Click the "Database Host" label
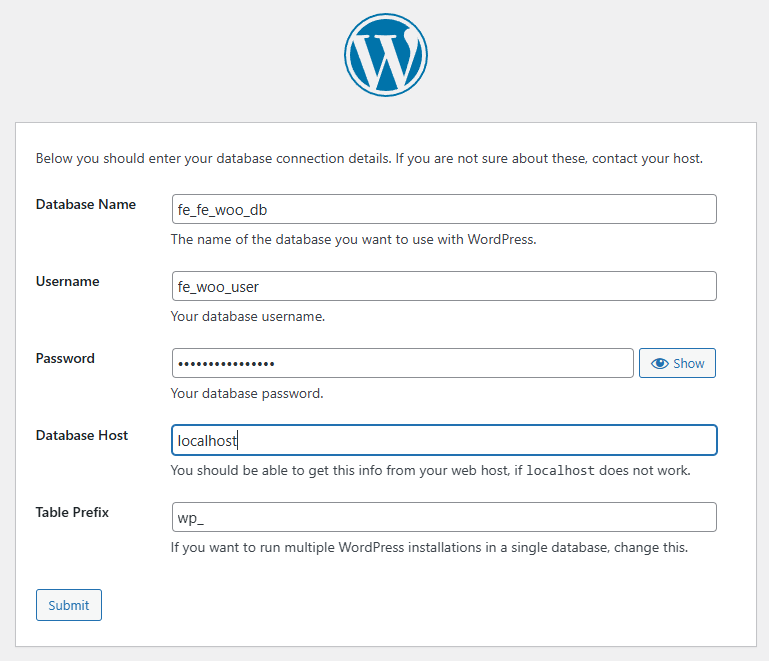 pyautogui.click(x=82, y=435)
